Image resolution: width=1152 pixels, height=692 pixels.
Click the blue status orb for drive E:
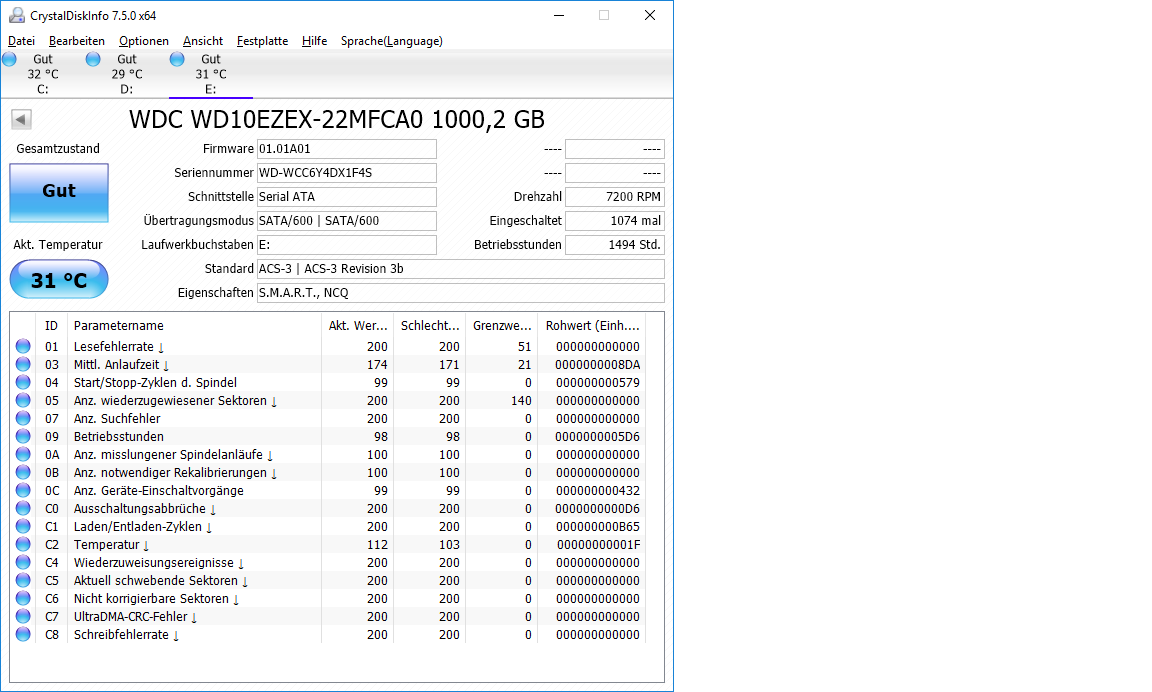click(x=177, y=60)
